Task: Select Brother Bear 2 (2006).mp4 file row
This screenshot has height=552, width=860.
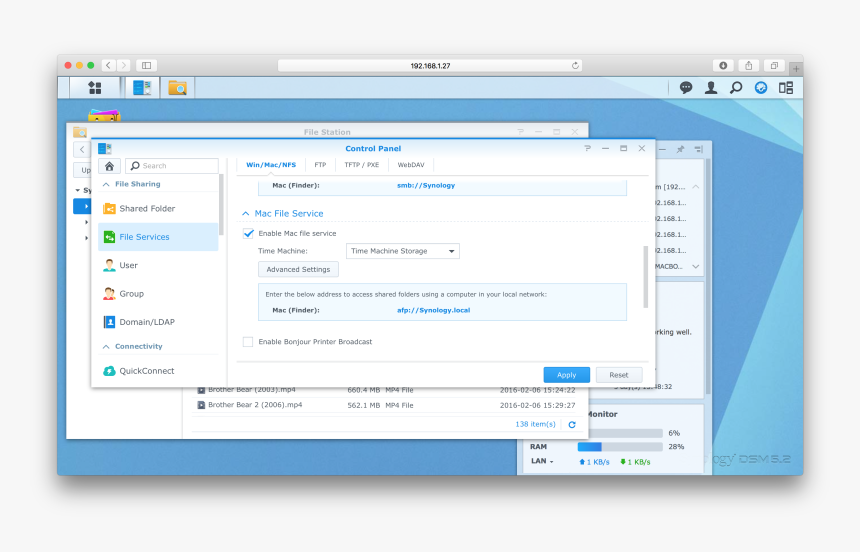Action: point(386,405)
